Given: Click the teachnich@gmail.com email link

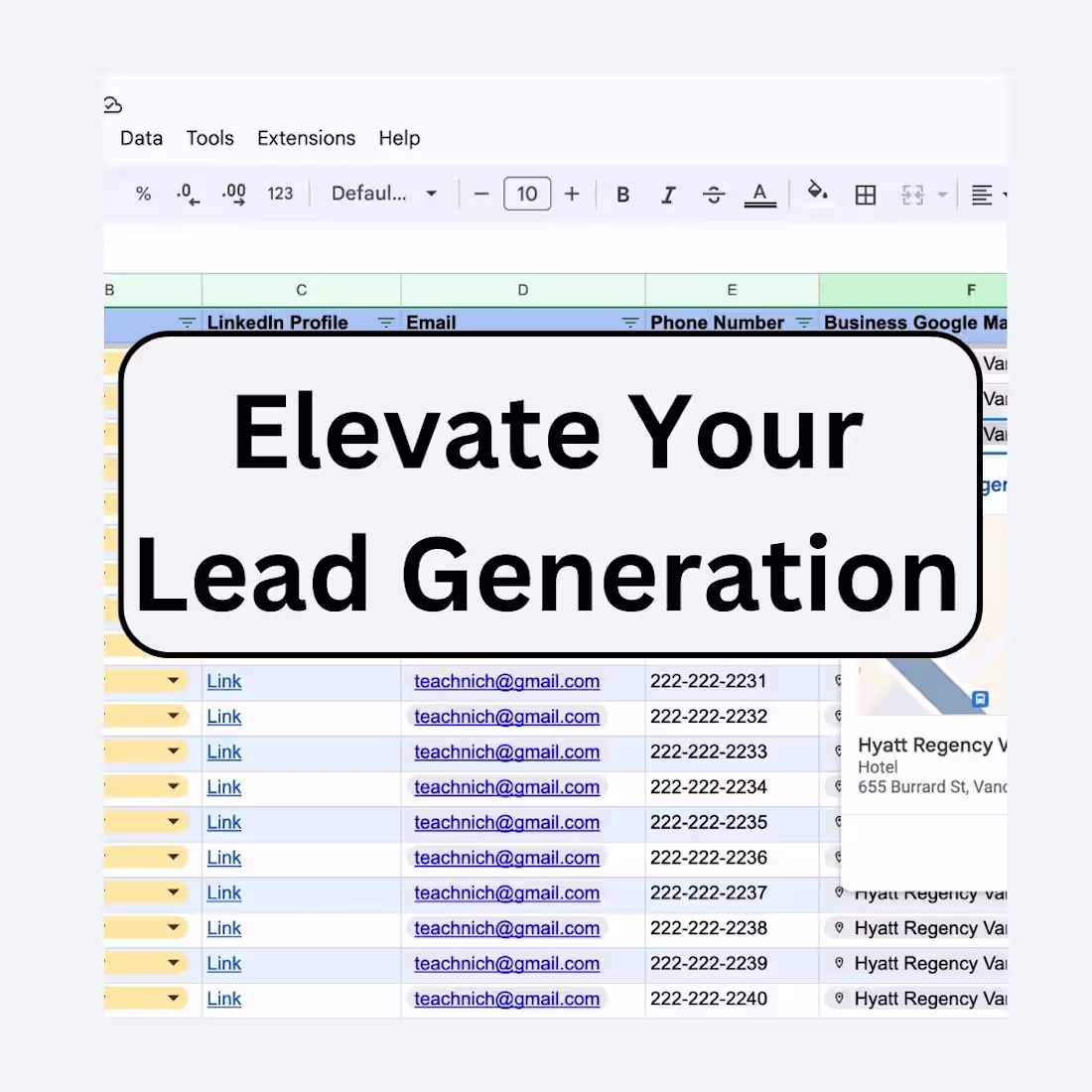Looking at the screenshot, I should (506, 681).
